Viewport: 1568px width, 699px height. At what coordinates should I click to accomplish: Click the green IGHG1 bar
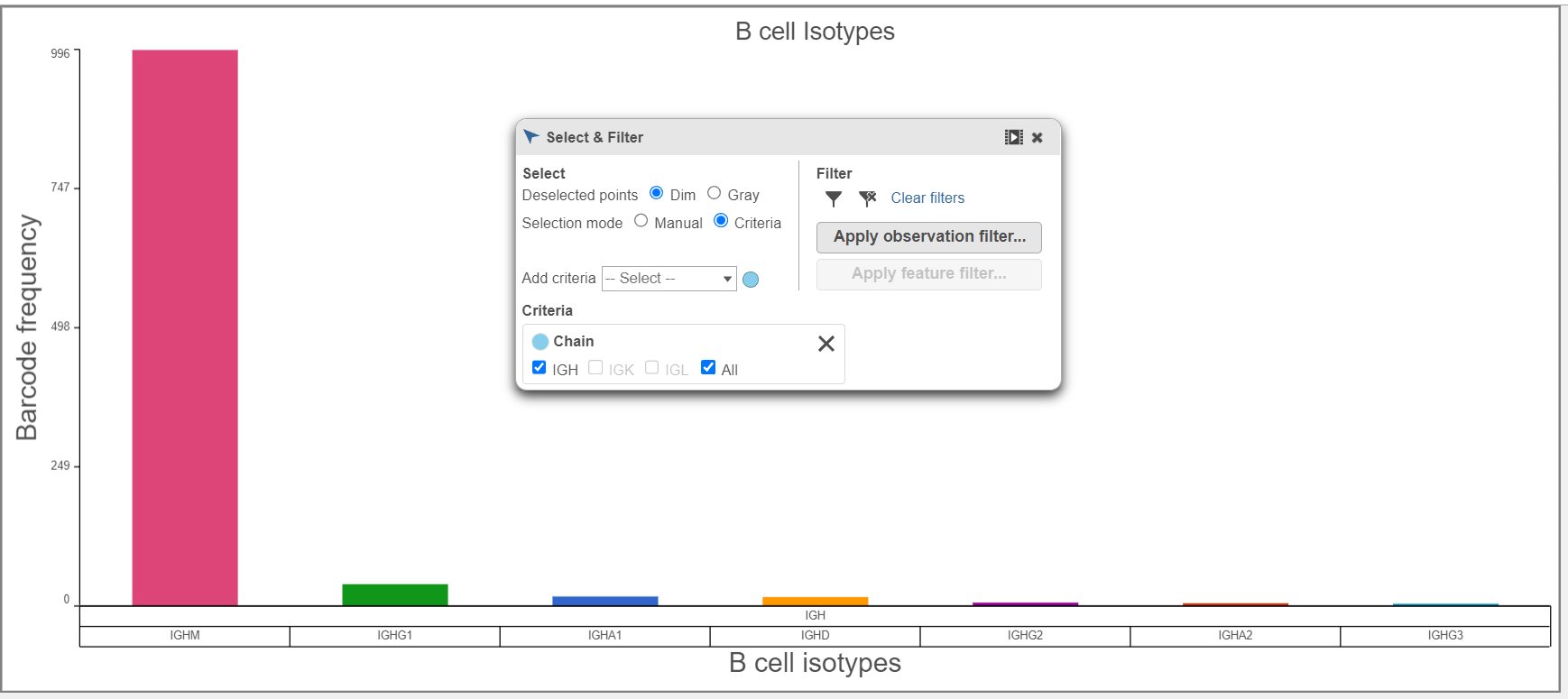coord(395,594)
